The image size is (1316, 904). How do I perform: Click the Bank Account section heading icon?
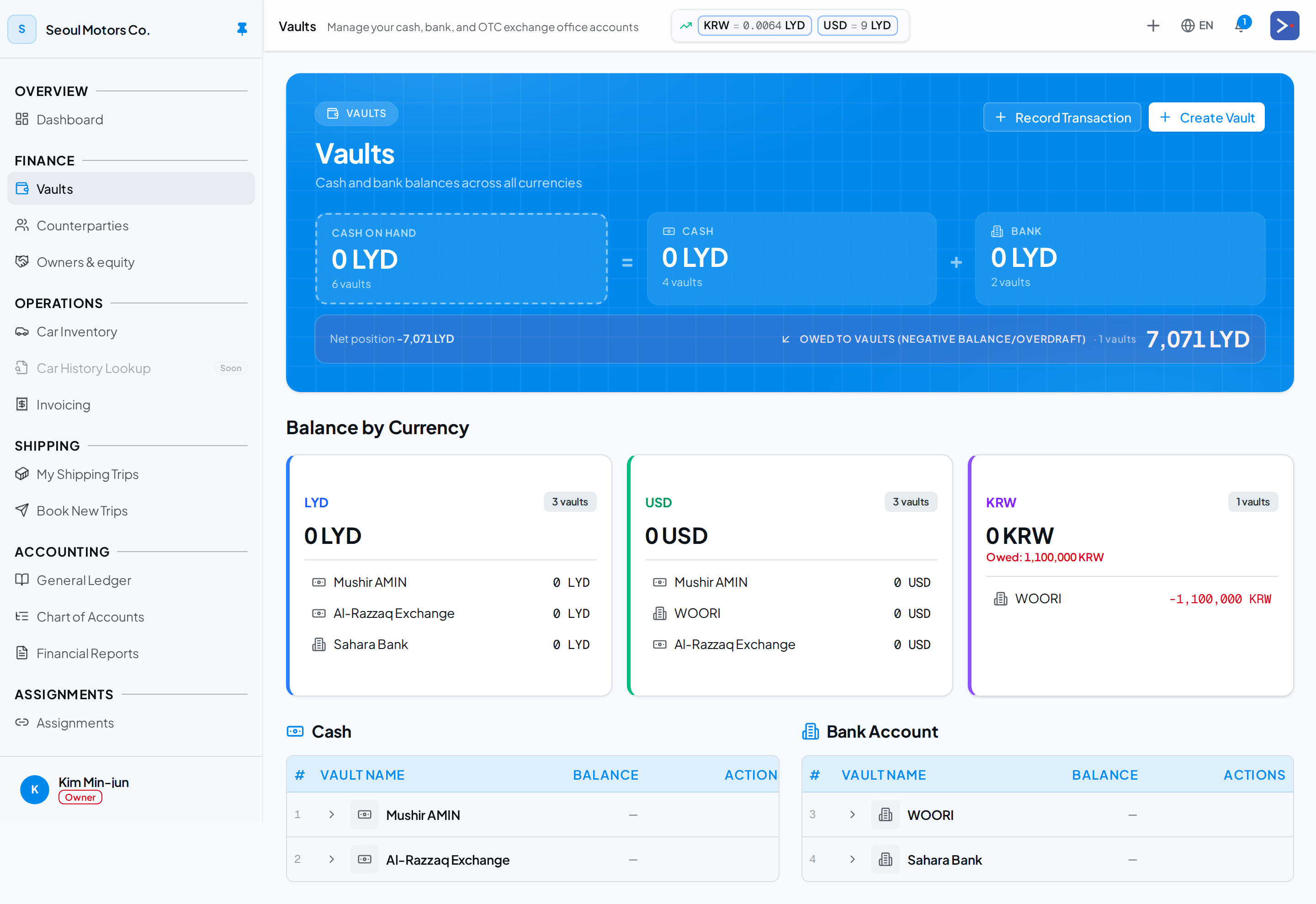coord(810,731)
